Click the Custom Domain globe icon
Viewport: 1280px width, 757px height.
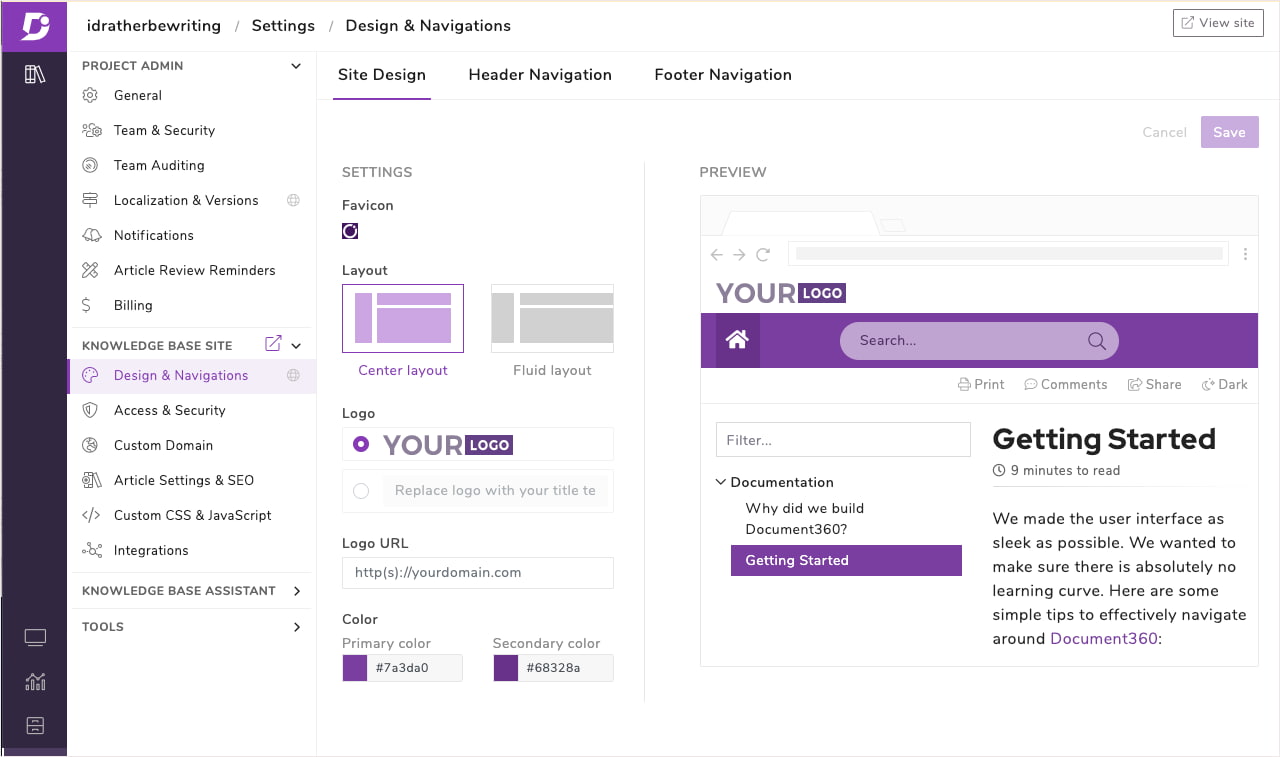pyautogui.click(x=90, y=445)
